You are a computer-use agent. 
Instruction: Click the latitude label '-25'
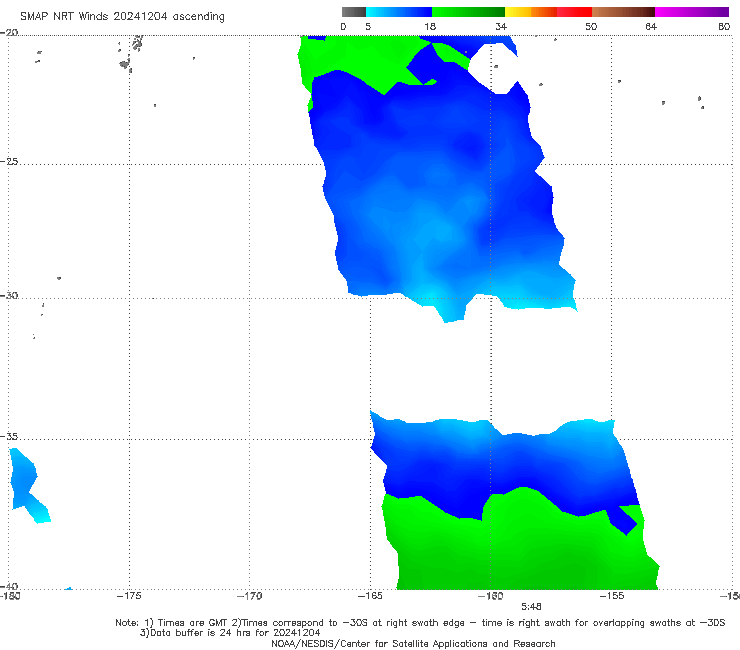(x=9, y=162)
